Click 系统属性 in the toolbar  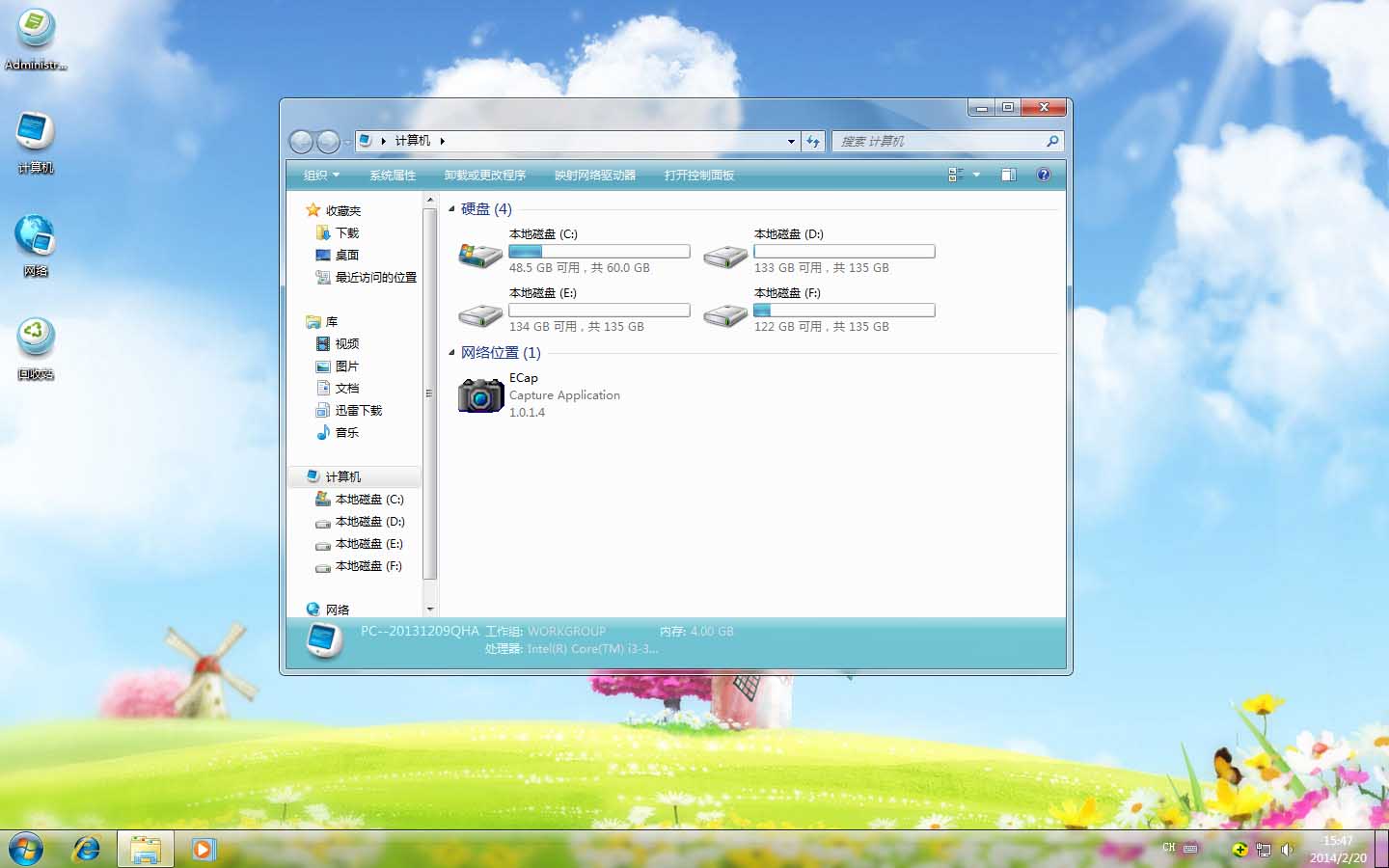click(x=393, y=175)
